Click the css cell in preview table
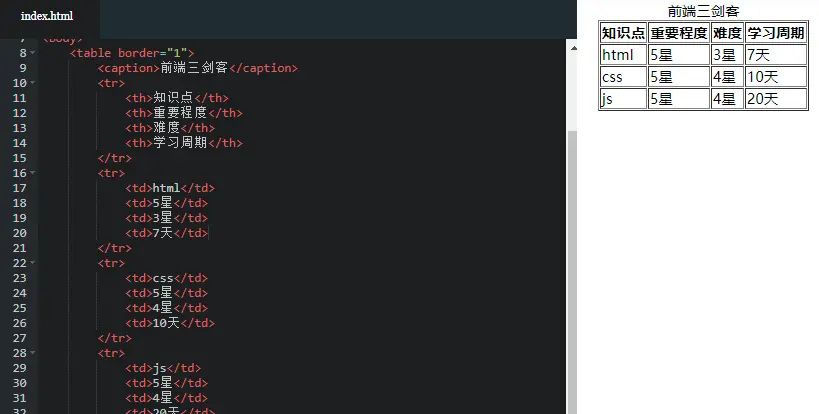Screen dimensions: 819x414 (x=623, y=77)
